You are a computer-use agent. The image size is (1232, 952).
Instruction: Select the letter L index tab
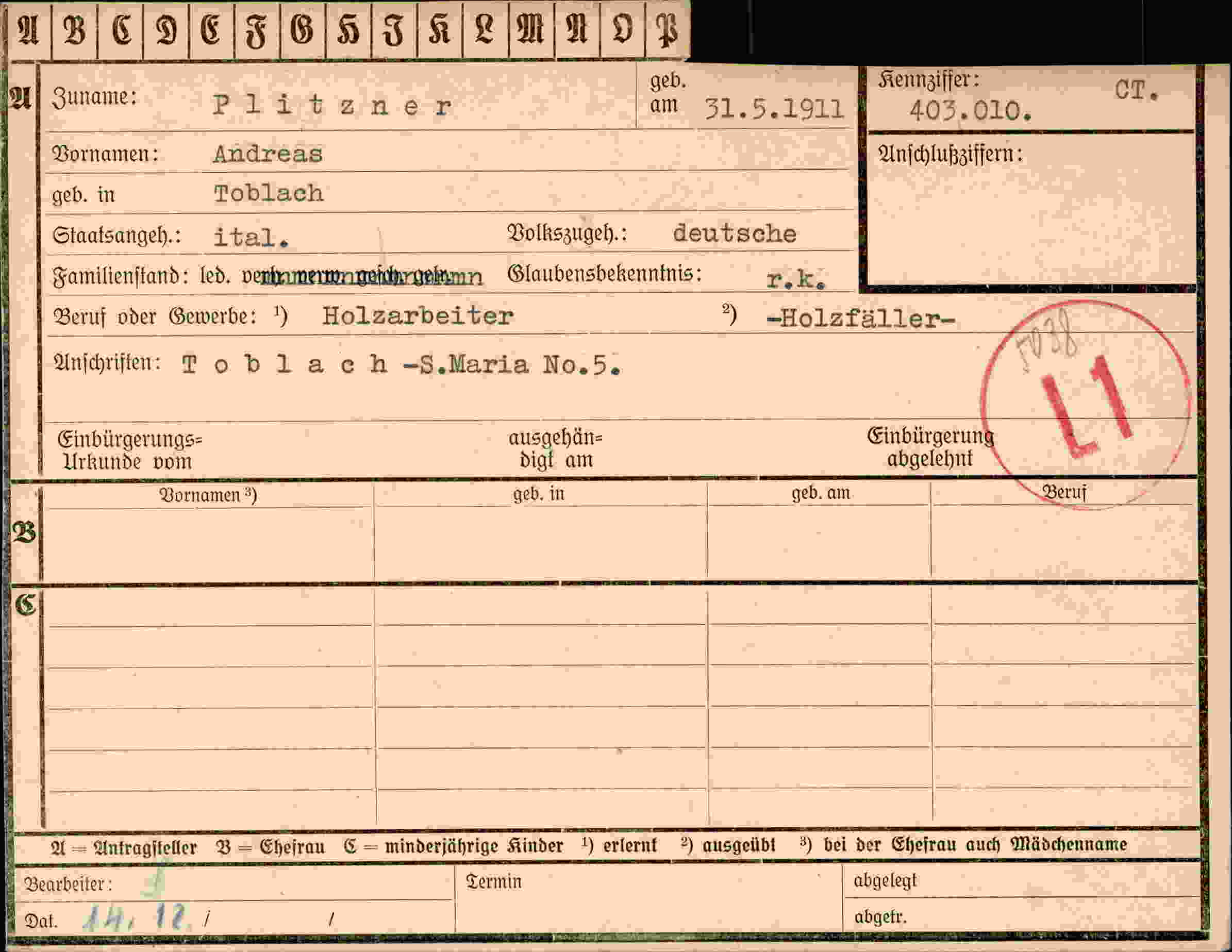(485, 30)
